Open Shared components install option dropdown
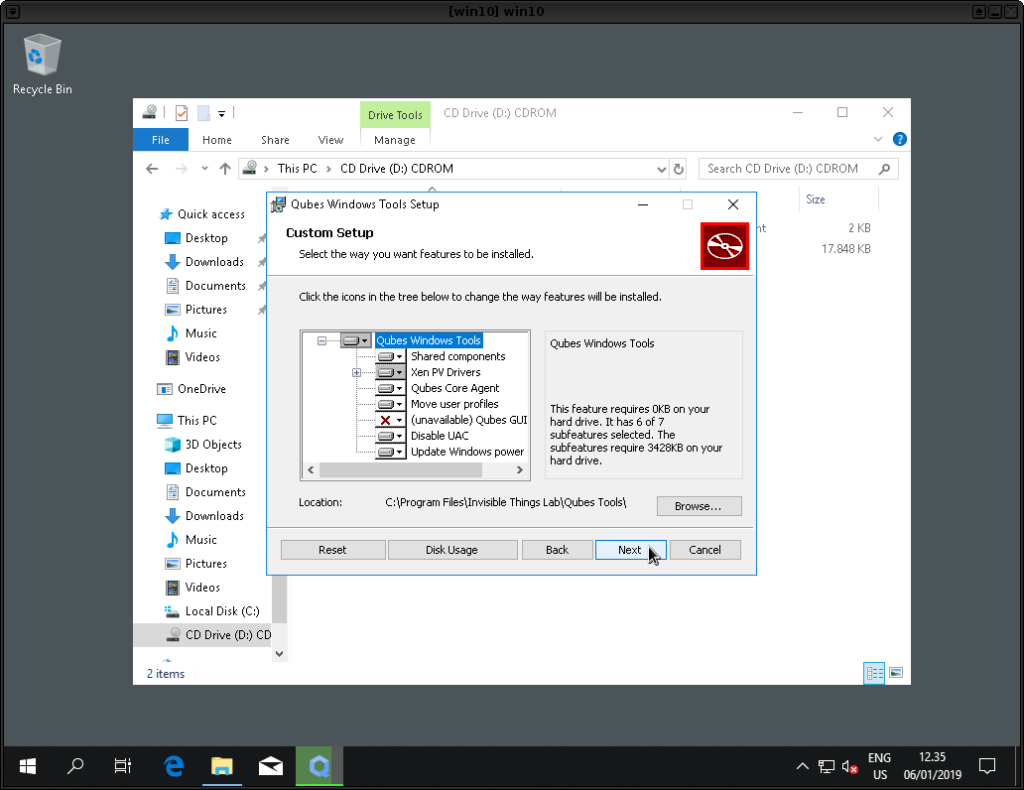This screenshot has width=1024, height=790. (390, 356)
